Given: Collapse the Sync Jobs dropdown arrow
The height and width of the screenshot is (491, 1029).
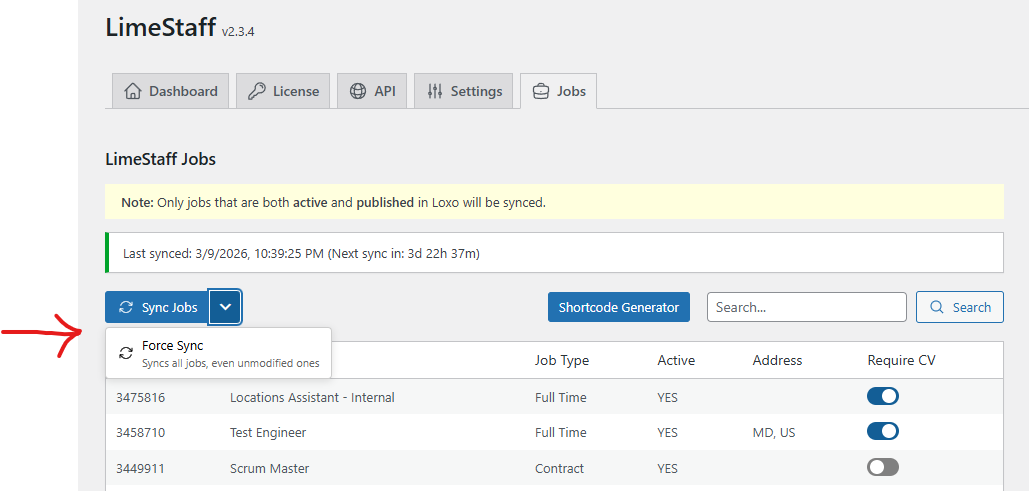Looking at the screenshot, I should [x=226, y=308].
